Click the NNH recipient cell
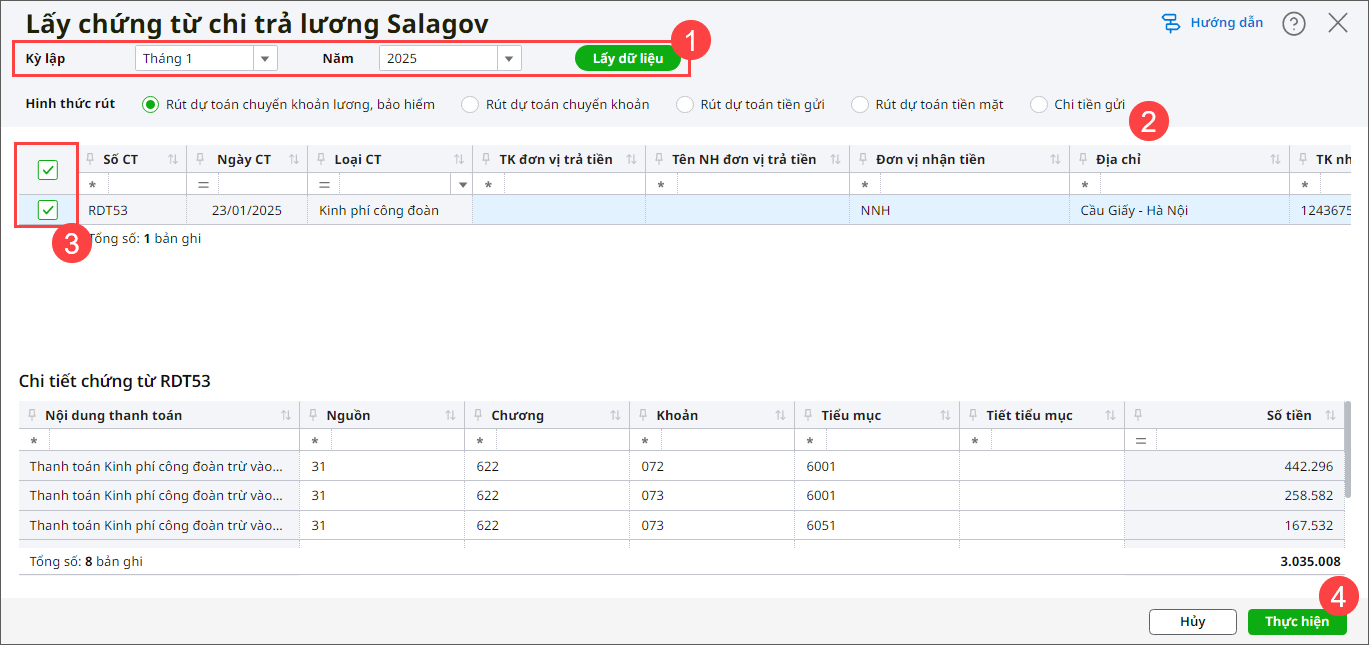The image size is (1369, 645). coord(959,210)
